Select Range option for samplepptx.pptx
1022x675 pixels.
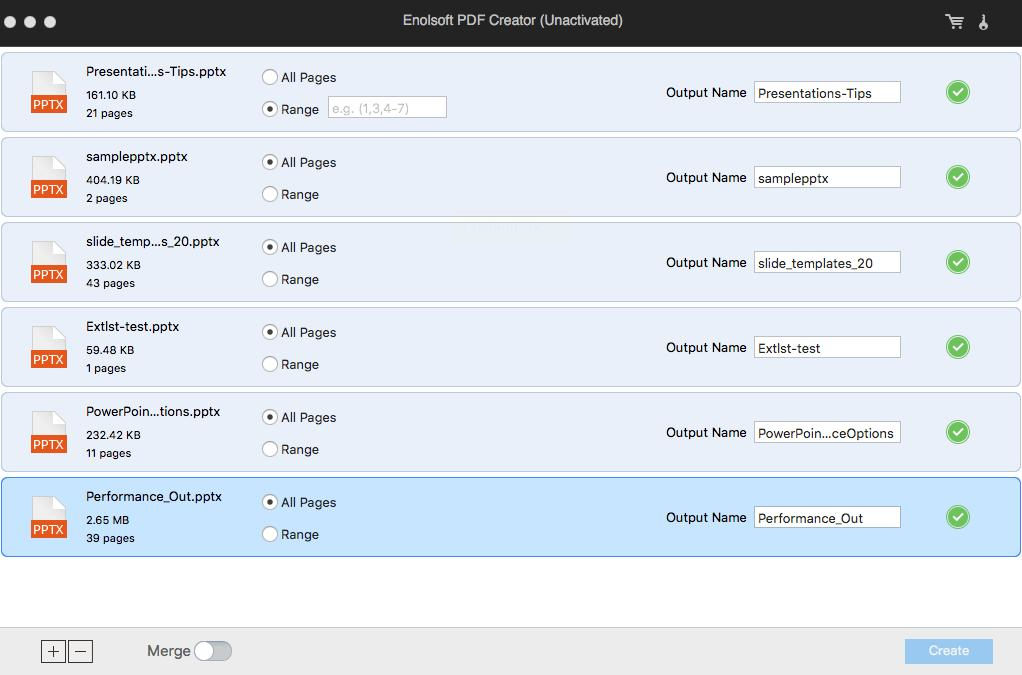point(270,194)
